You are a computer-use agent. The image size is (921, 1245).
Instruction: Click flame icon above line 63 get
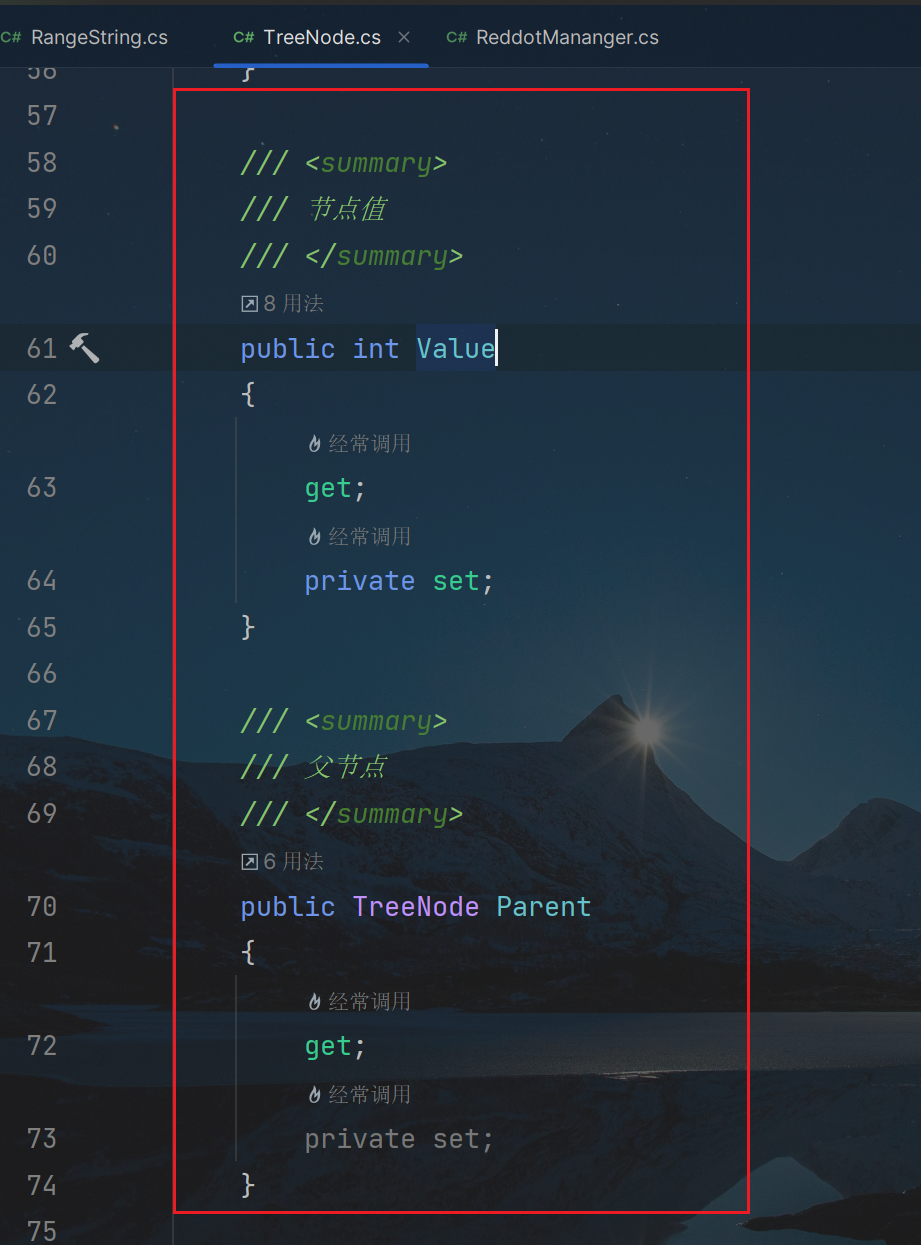[x=314, y=443]
